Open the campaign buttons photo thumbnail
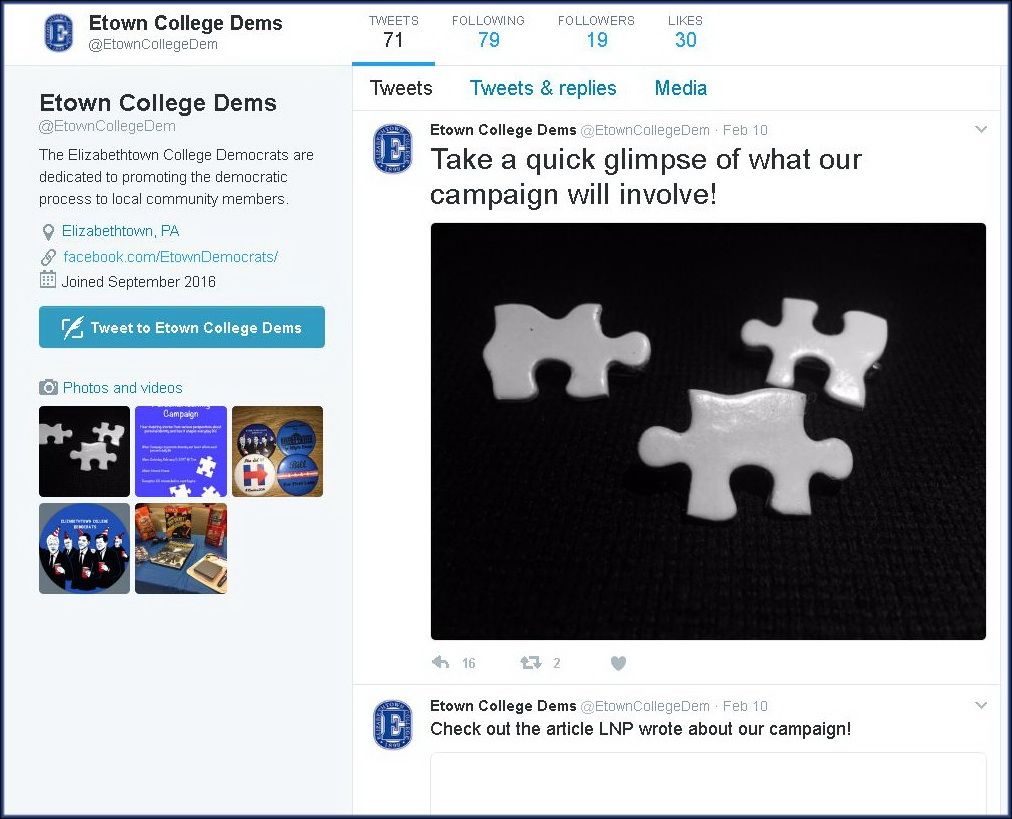This screenshot has height=819, width=1012. [278, 451]
